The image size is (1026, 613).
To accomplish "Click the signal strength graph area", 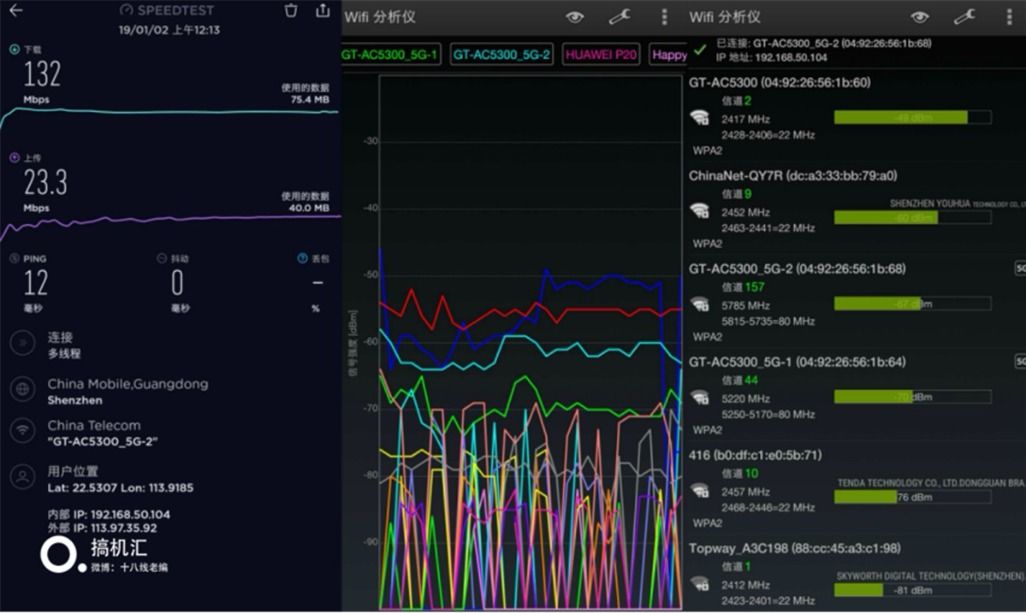I will click(x=530, y=342).
